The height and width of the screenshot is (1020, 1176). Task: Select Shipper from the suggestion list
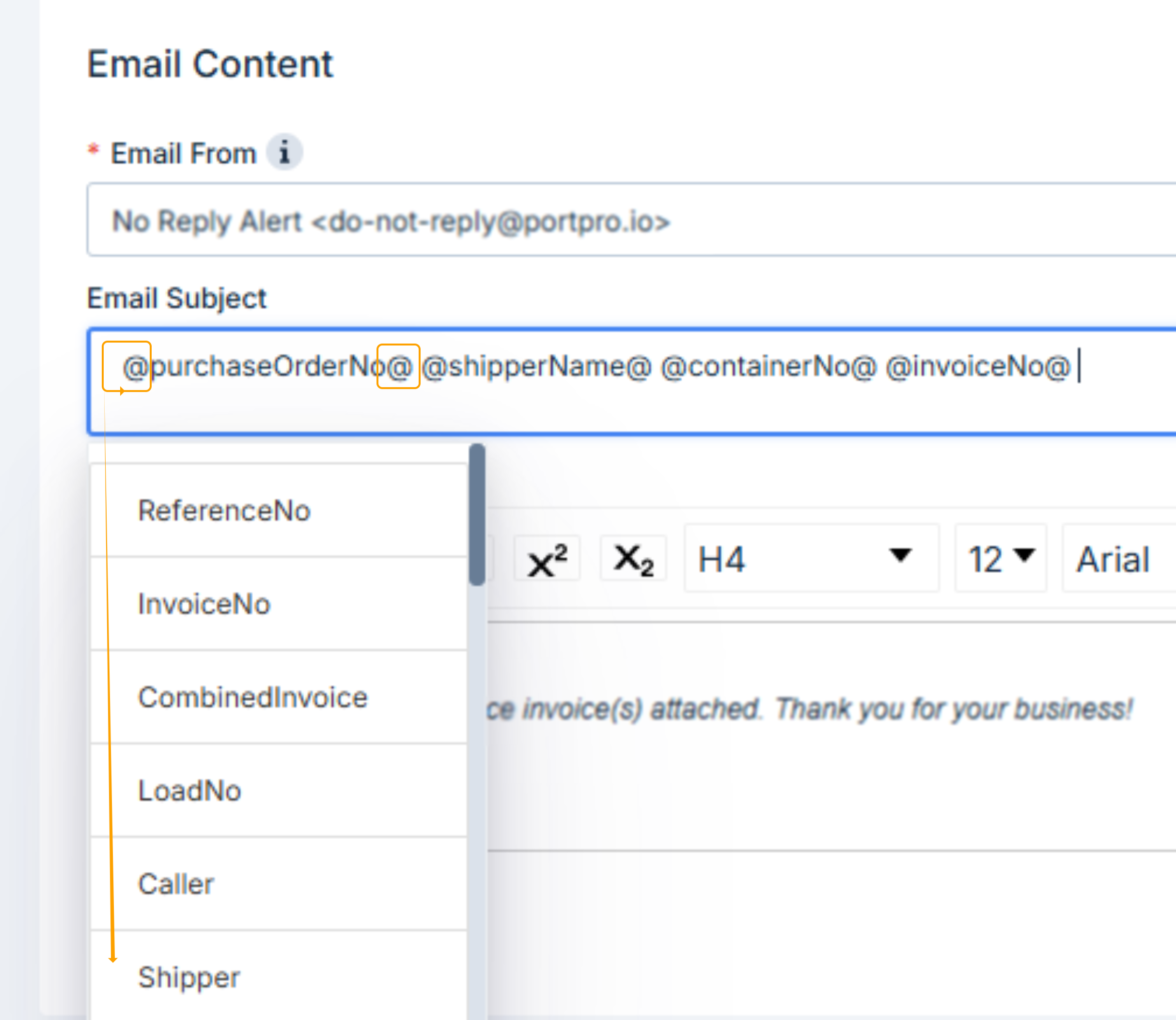tap(189, 977)
